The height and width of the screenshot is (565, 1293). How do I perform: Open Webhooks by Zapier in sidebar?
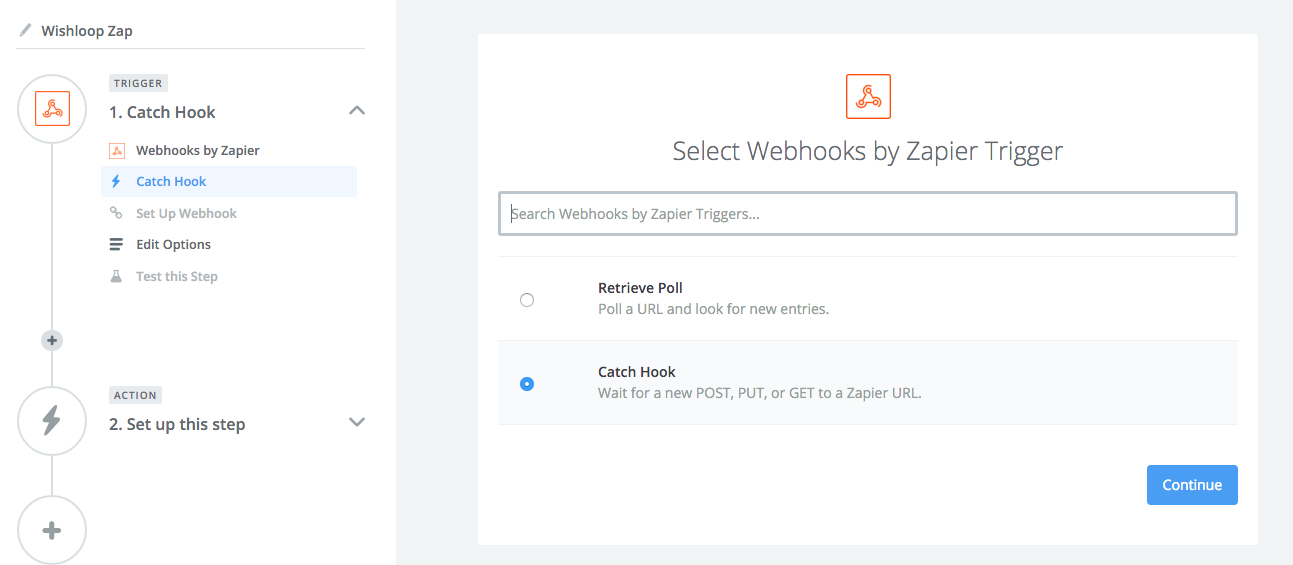click(x=198, y=151)
